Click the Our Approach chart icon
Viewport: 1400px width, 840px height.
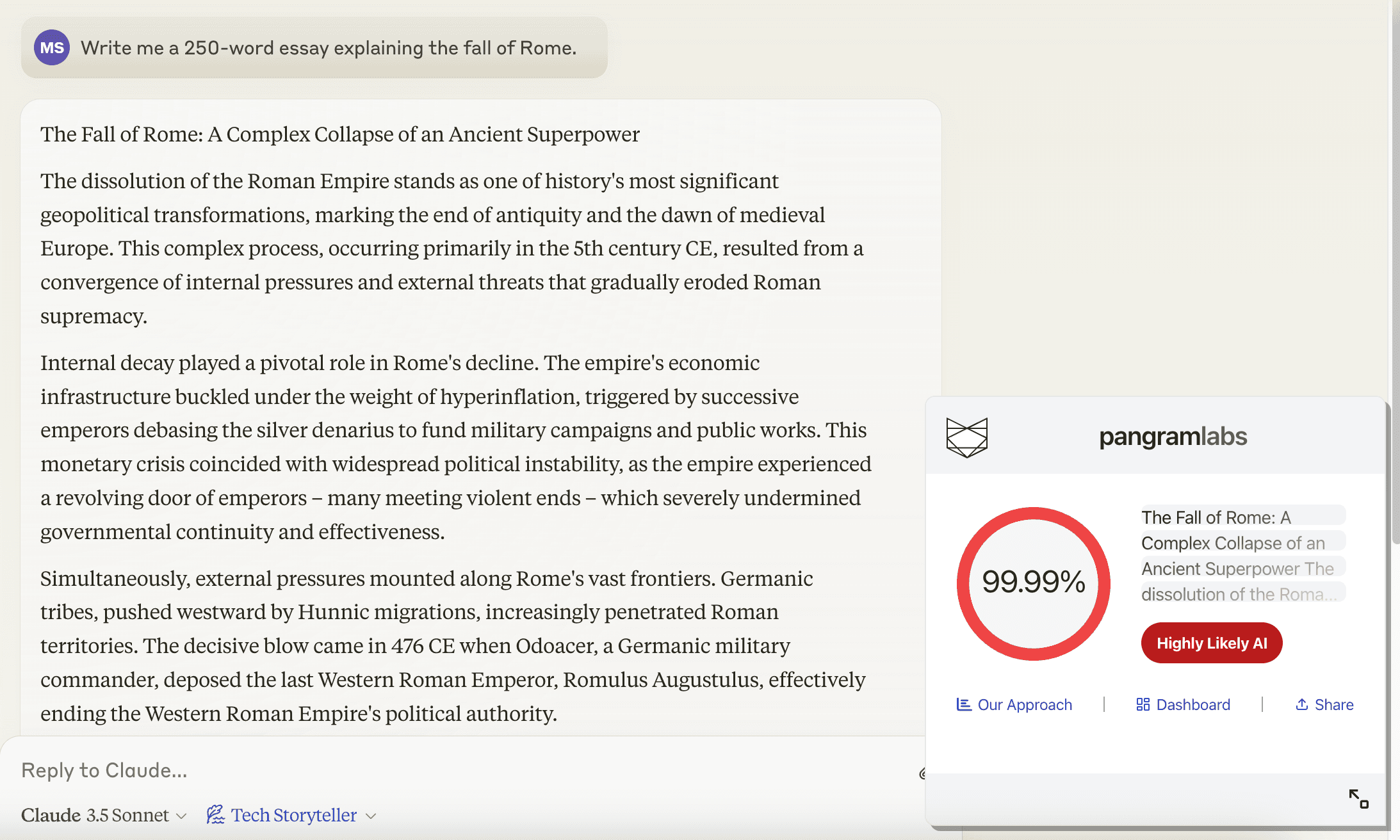[963, 705]
